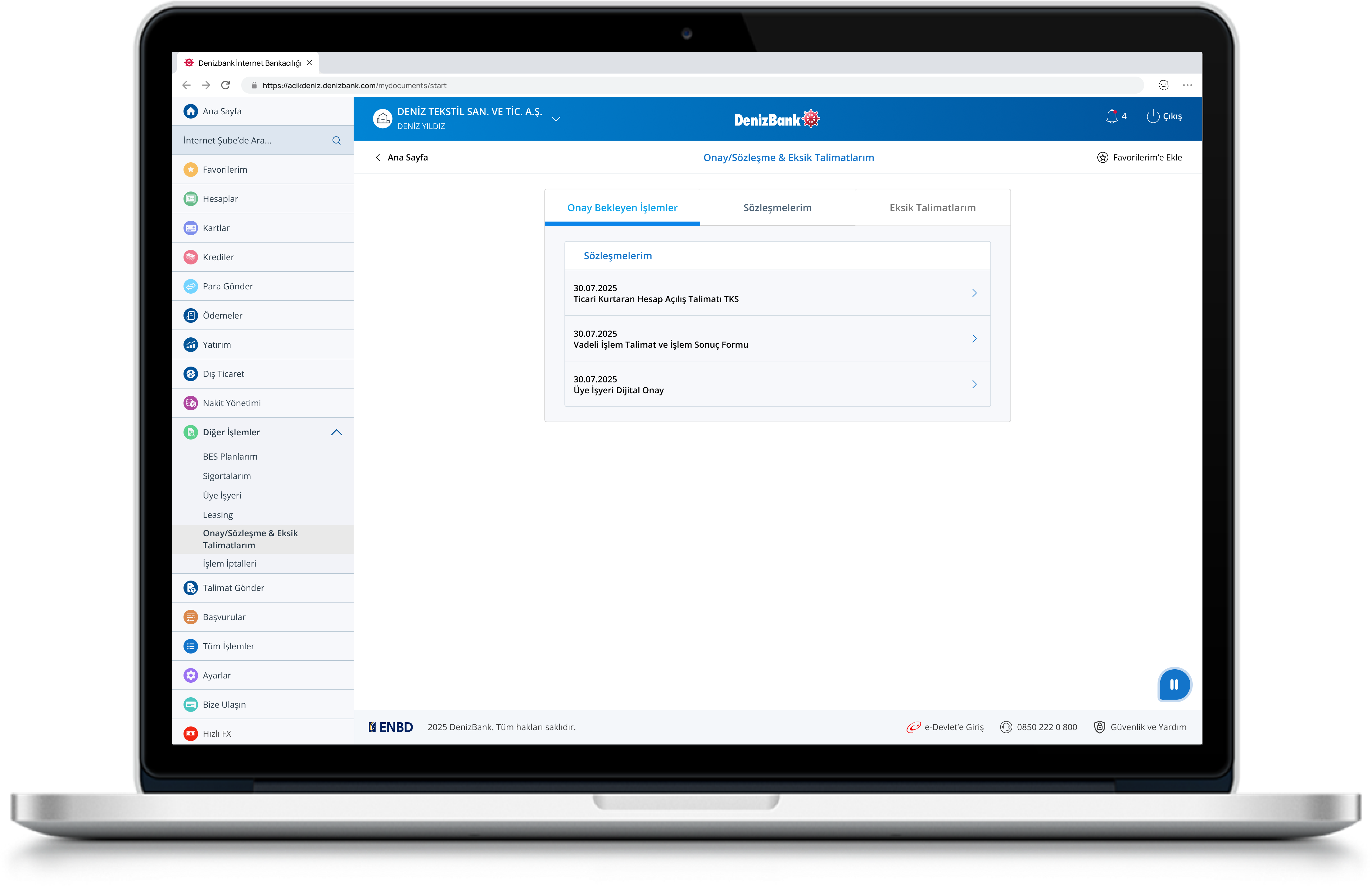Screen dimensions: 1372x890
Task: Open the Para Gönder sidebar icon
Action: point(190,286)
